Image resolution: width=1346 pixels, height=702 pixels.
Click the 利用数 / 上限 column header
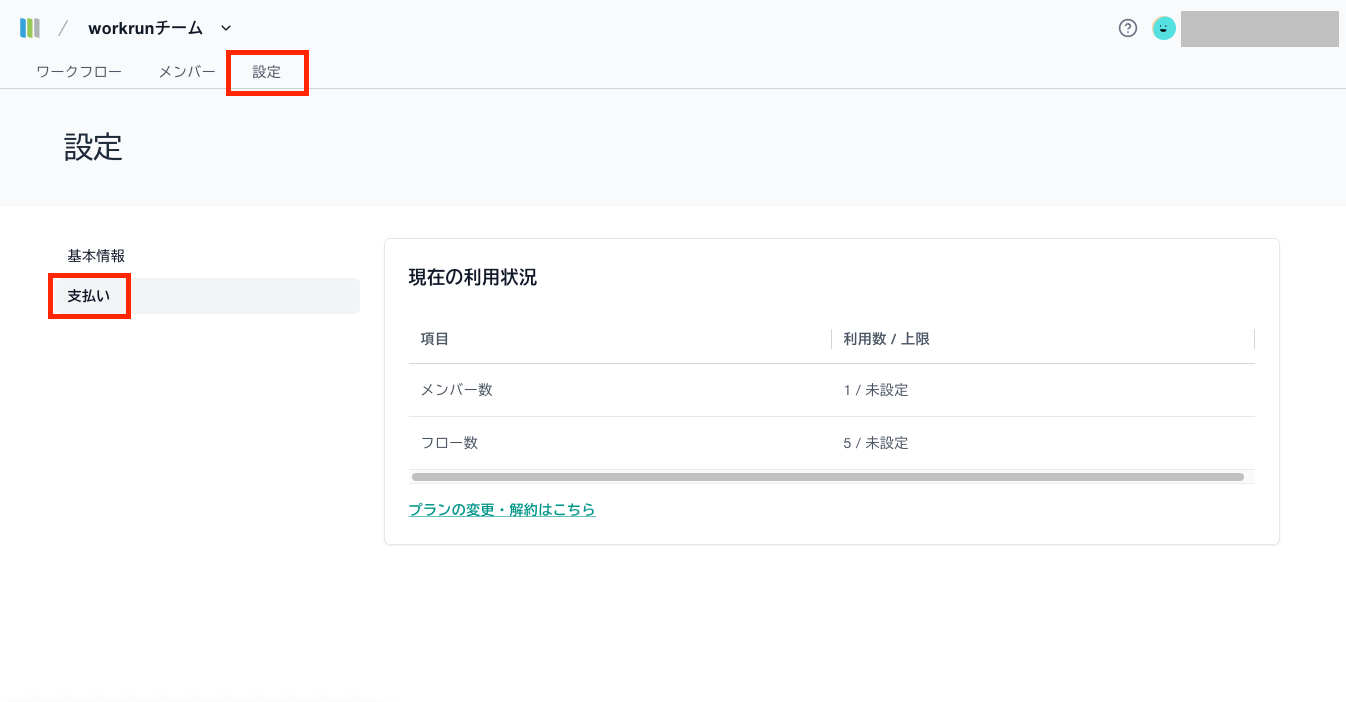point(886,339)
